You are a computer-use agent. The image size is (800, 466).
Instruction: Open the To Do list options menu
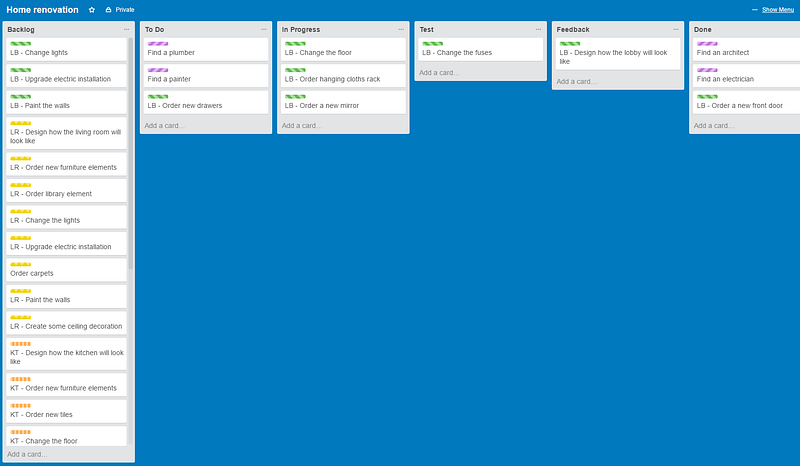coord(264,30)
